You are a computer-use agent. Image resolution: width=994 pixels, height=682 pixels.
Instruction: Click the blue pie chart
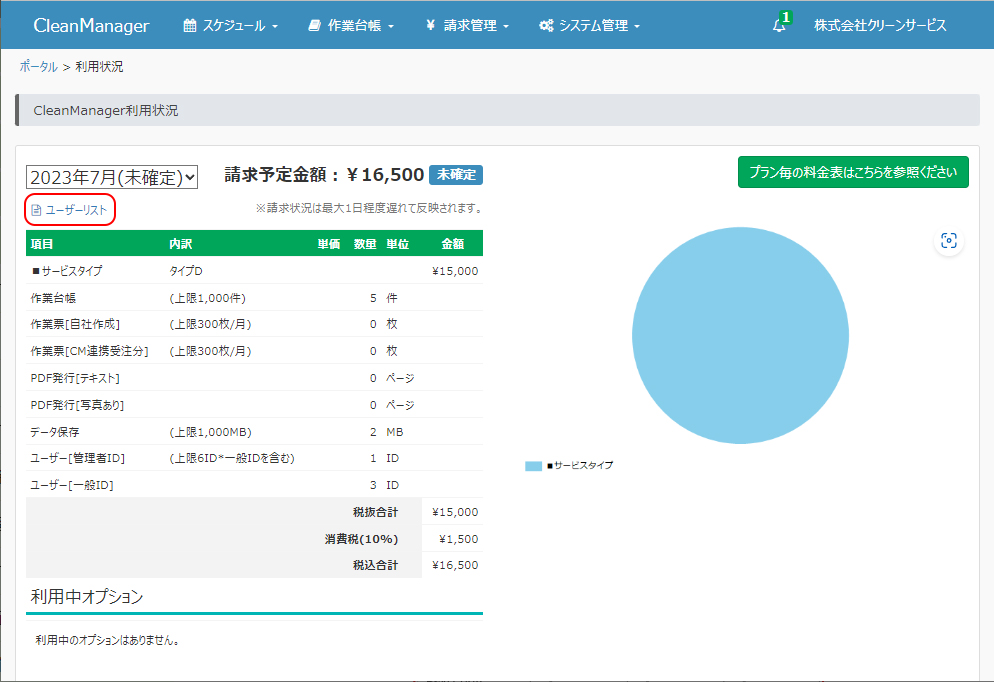click(740, 337)
